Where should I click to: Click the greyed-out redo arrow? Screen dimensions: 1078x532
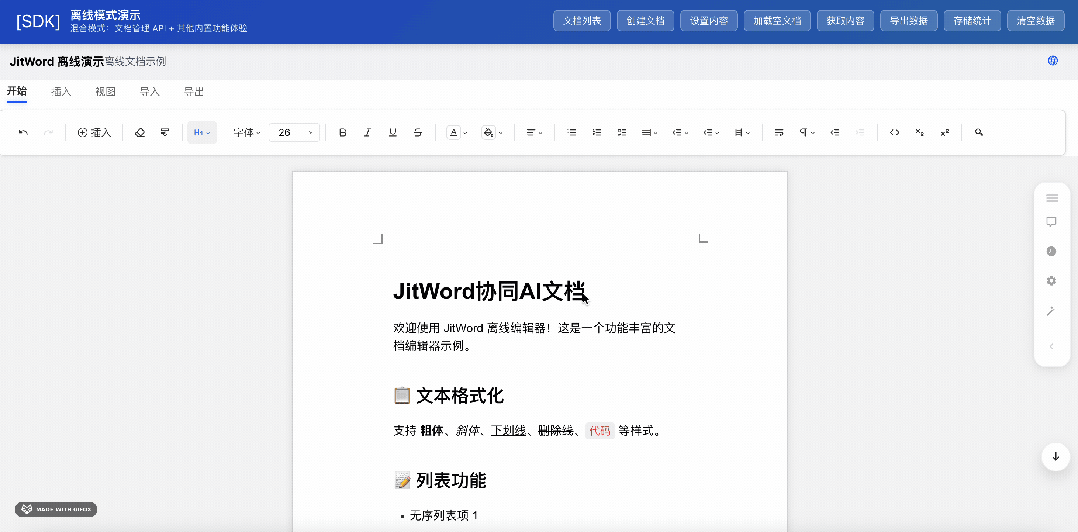48,133
